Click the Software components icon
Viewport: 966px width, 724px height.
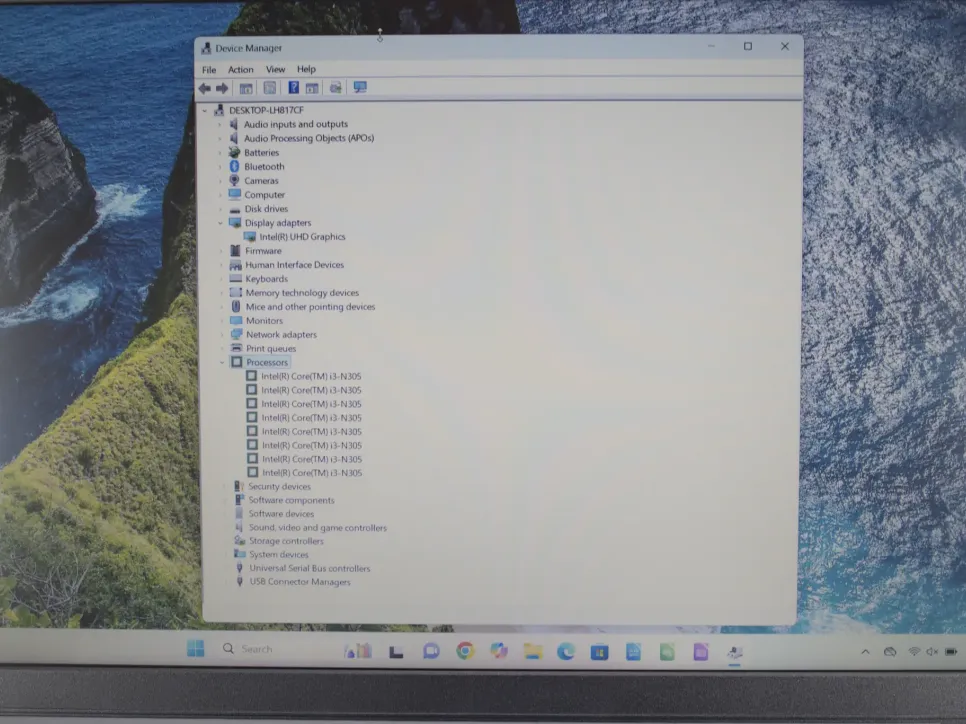(239, 500)
